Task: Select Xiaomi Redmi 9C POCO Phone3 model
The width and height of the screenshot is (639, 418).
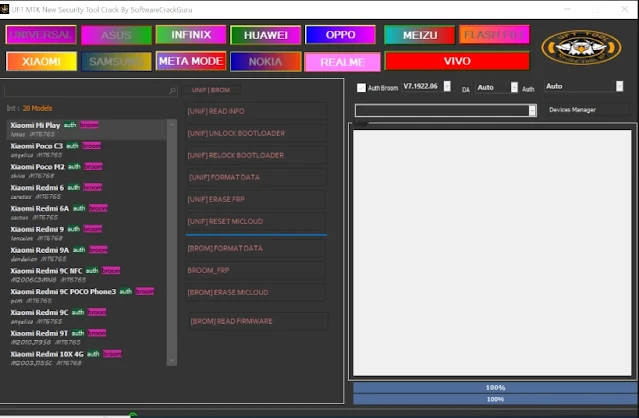Action: [x=86, y=295]
